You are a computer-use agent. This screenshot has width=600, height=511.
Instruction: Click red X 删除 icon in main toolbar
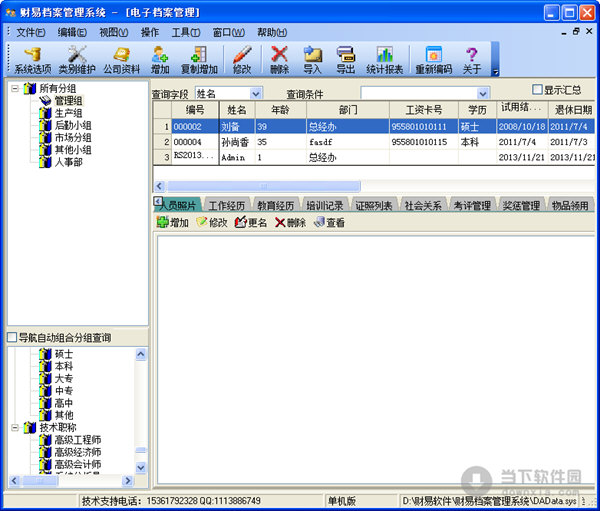[279, 60]
